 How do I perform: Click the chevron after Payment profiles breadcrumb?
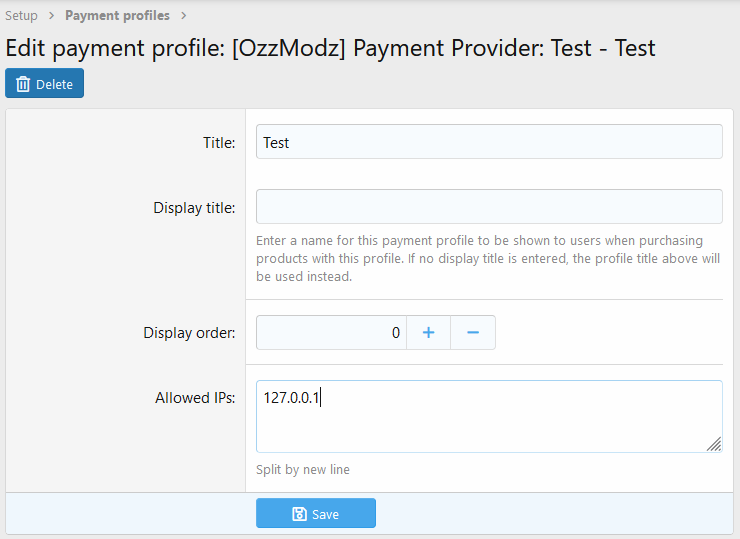[183, 16]
